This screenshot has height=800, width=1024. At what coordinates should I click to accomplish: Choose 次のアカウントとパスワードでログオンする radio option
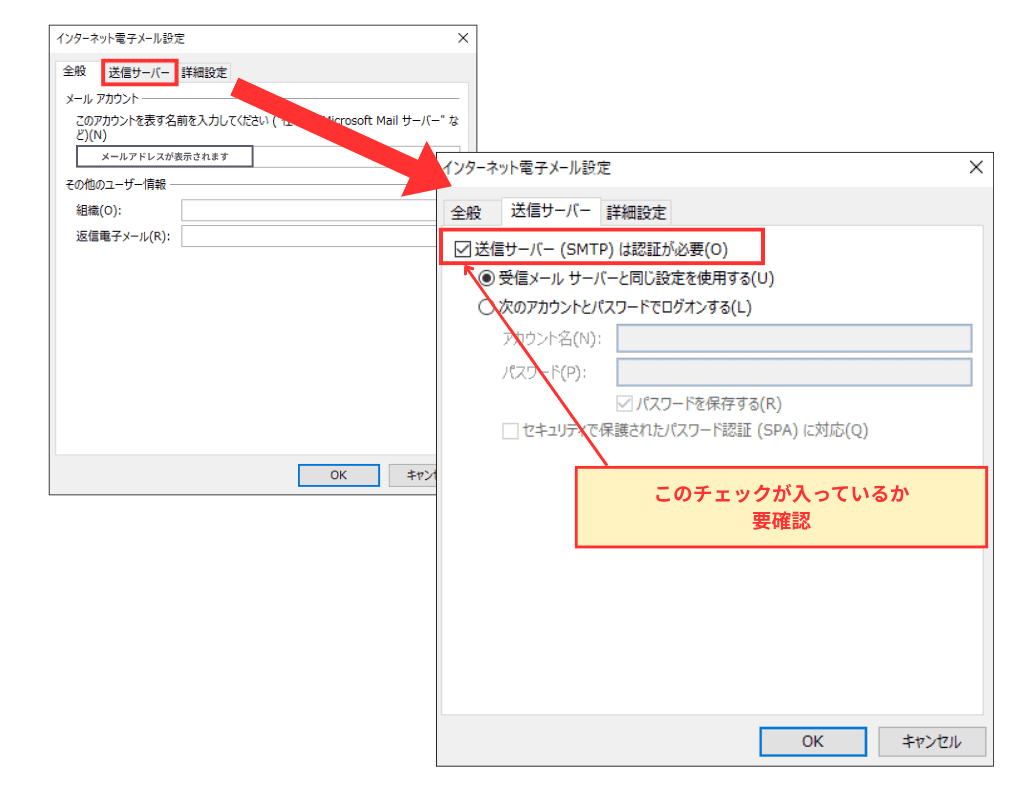(488, 308)
